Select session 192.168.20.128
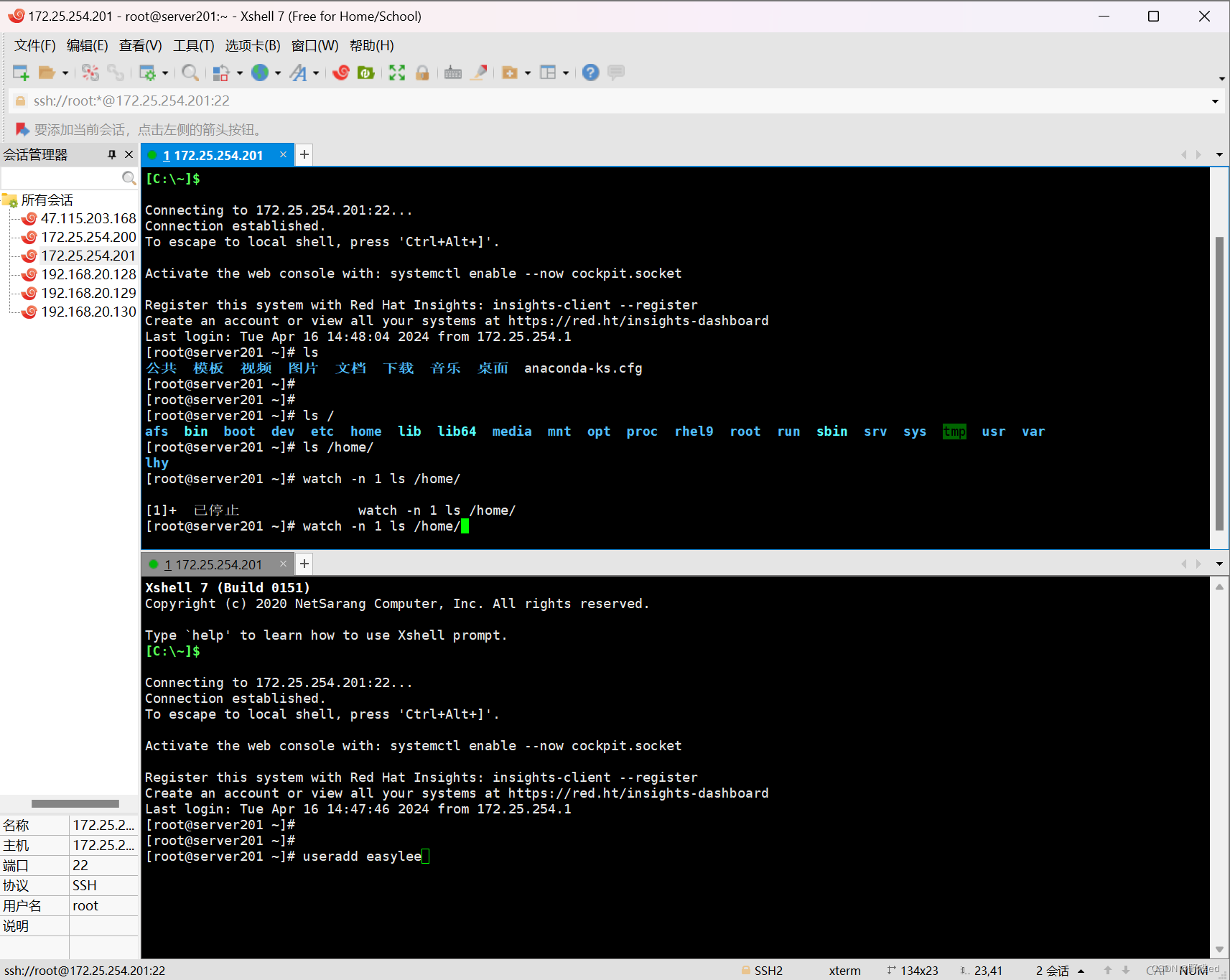The image size is (1230, 980). (x=88, y=274)
